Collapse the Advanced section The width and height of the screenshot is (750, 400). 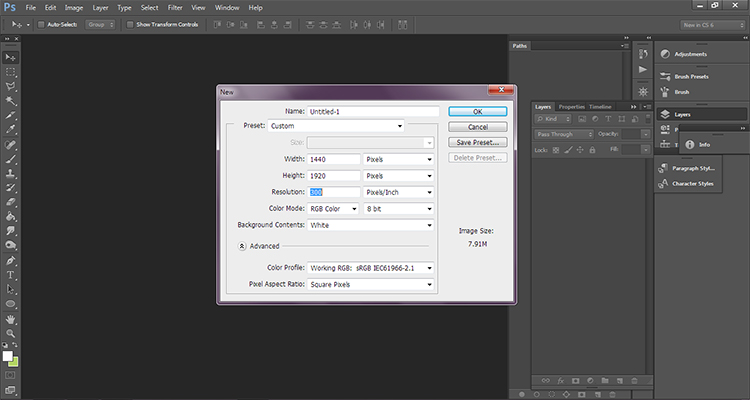click(x=242, y=246)
